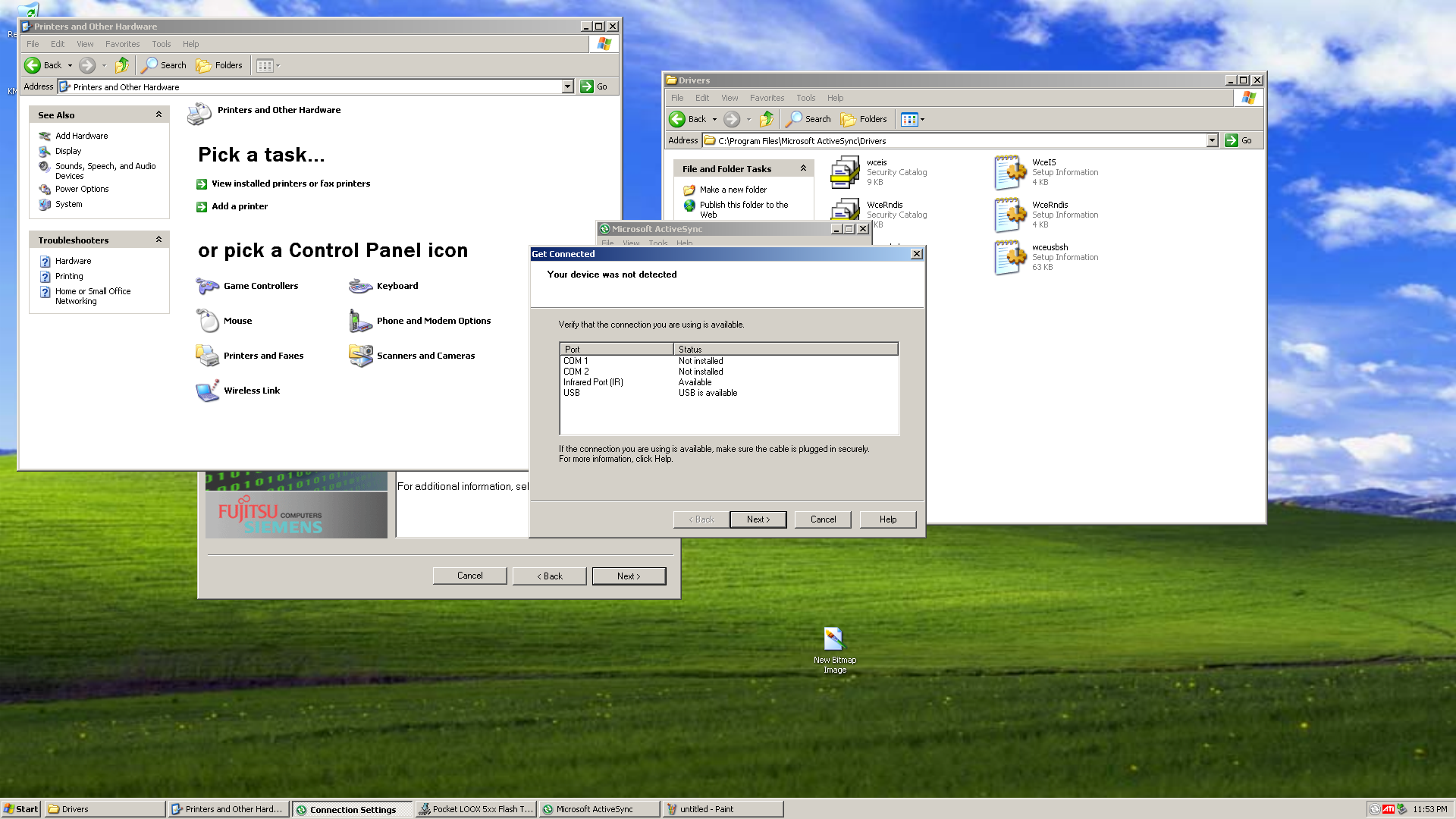Select the USB row in port list

(729, 393)
